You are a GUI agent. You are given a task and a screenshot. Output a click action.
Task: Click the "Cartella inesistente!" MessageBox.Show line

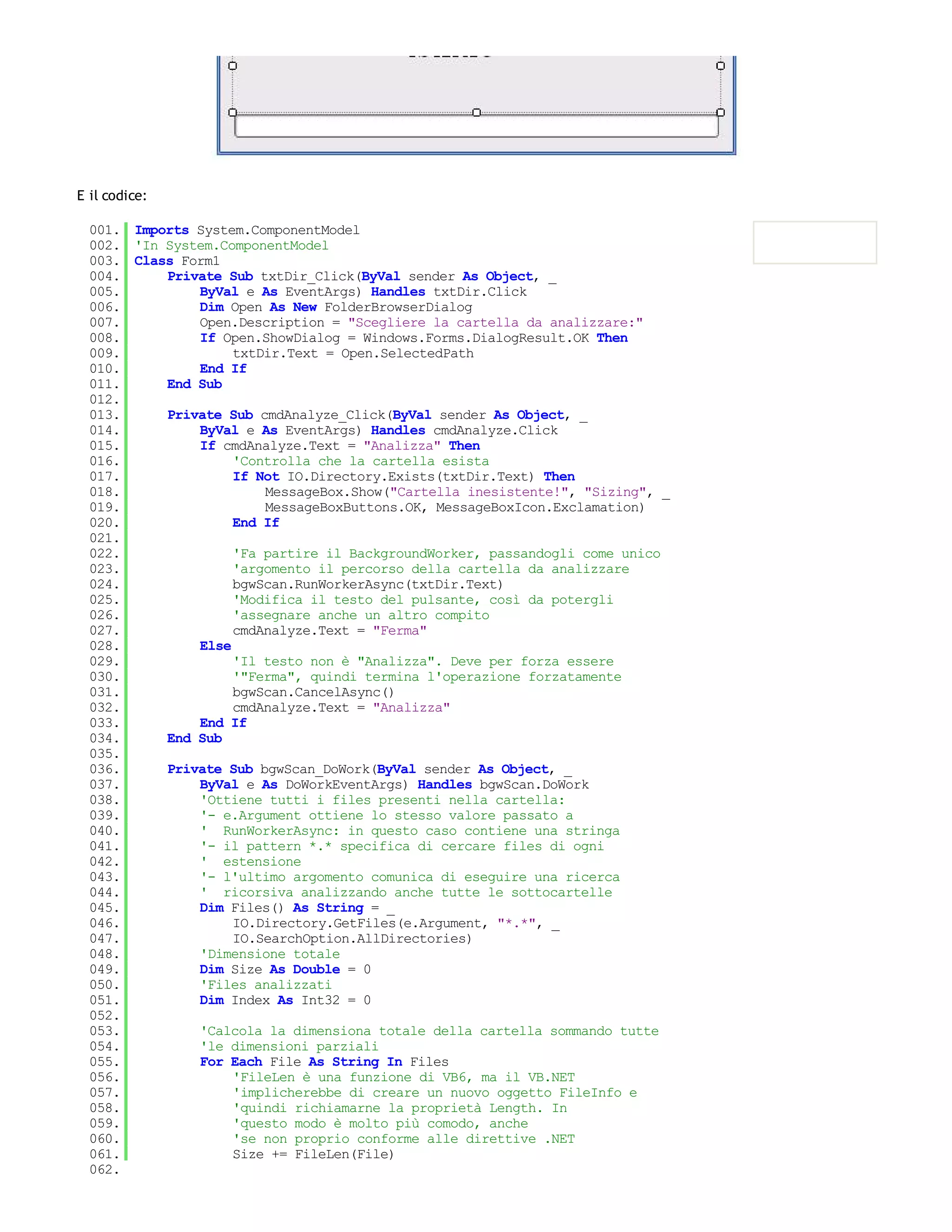468,492
